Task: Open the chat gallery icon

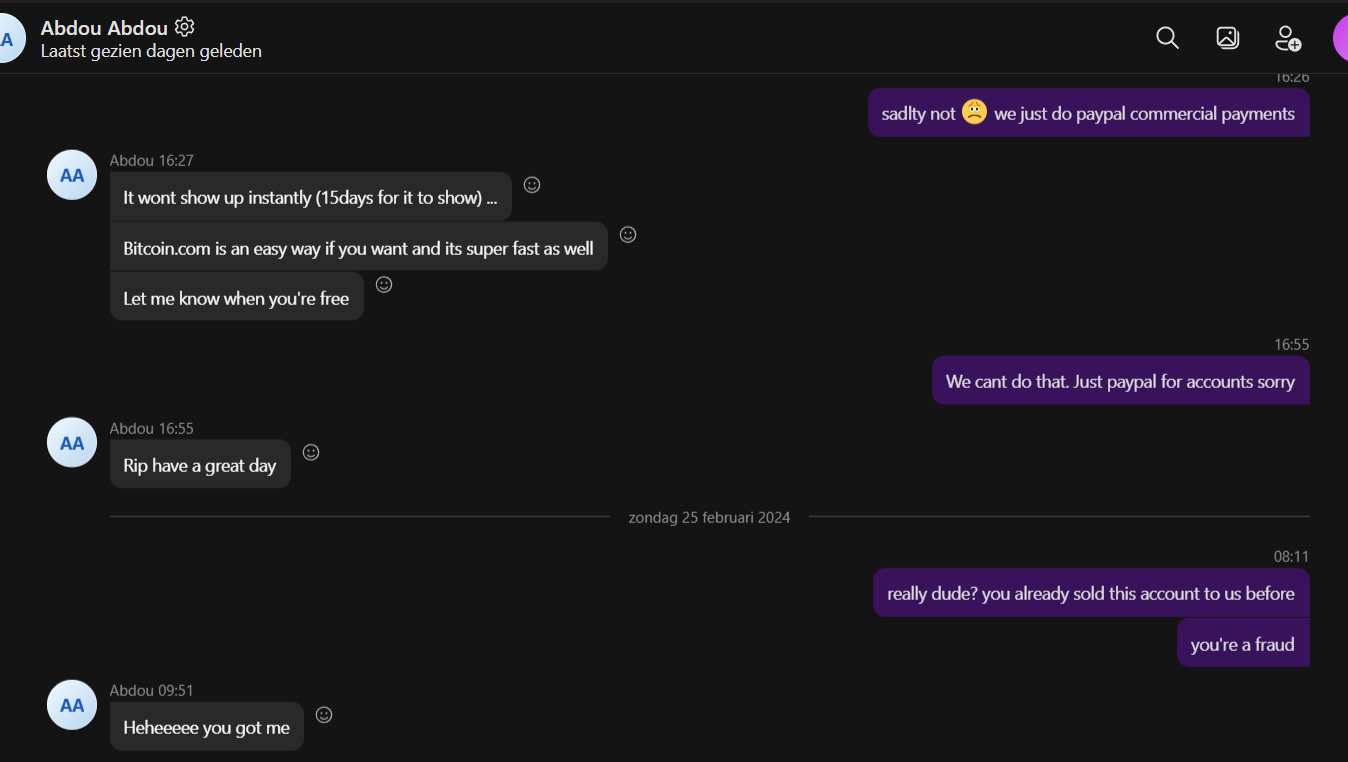Action: 1227,38
